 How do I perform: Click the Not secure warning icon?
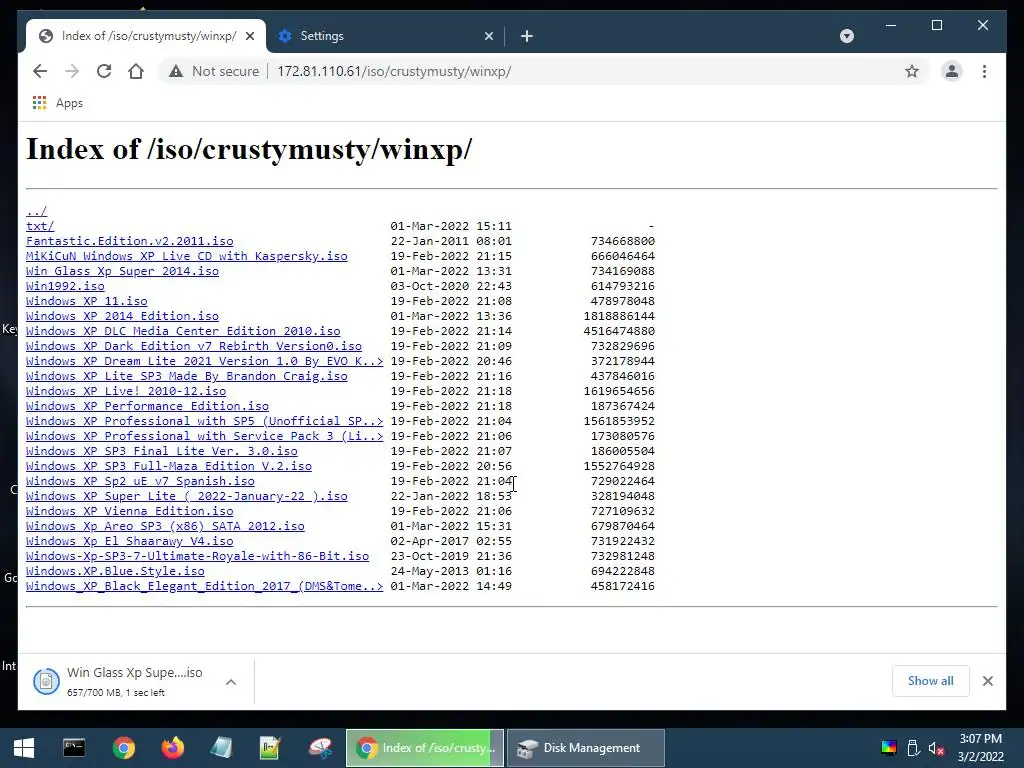pos(176,71)
